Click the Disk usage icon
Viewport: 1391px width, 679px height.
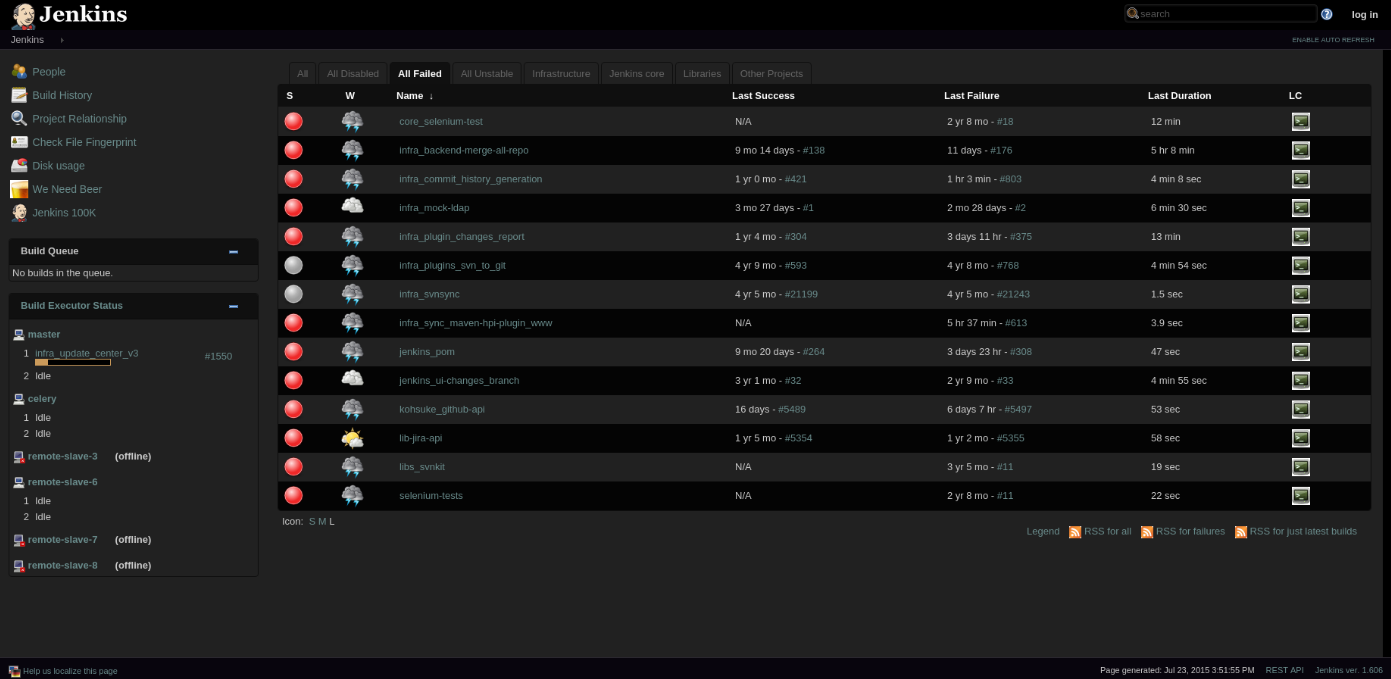[19, 165]
